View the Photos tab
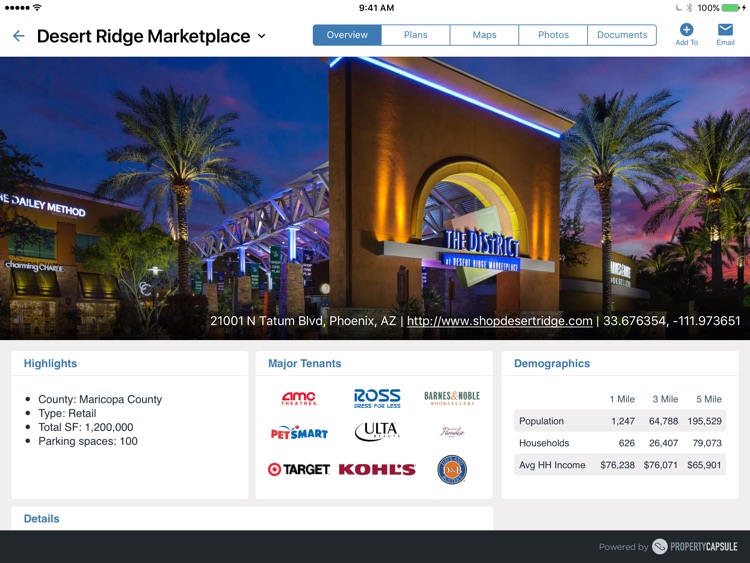Image resolution: width=750 pixels, height=563 pixels. click(x=553, y=35)
